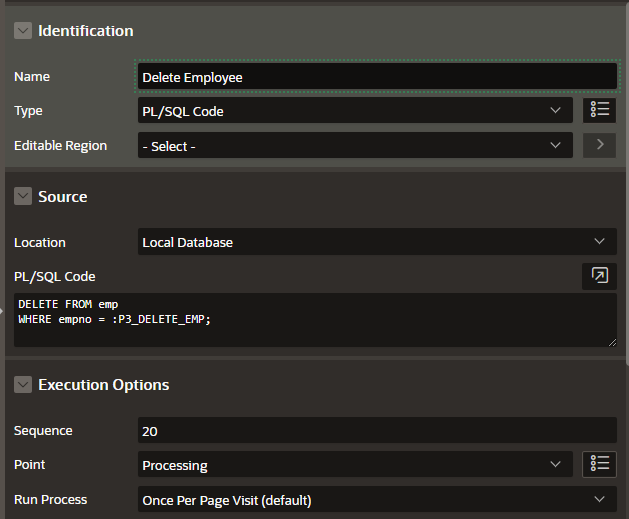Open quick pick list beside Type field
This screenshot has width=629, height=519.
pyautogui.click(x=599, y=110)
